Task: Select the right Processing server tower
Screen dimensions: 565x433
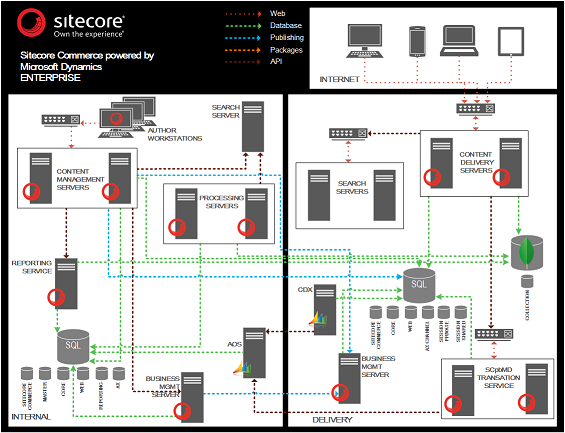Action: pos(256,214)
